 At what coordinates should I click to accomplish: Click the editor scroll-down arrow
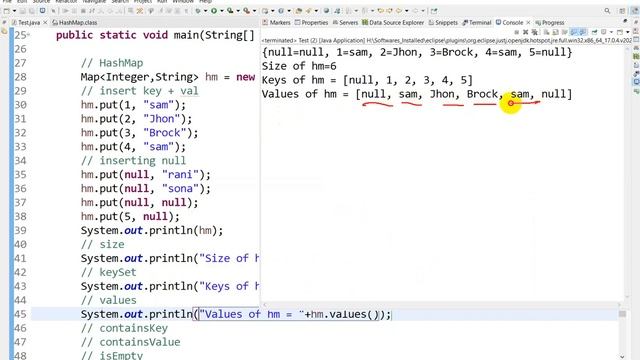[x=622, y=356]
